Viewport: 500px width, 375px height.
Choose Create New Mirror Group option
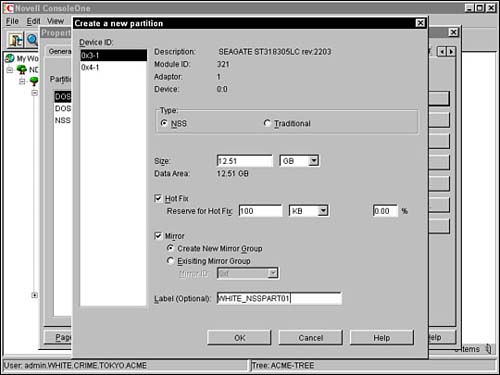(x=170, y=248)
